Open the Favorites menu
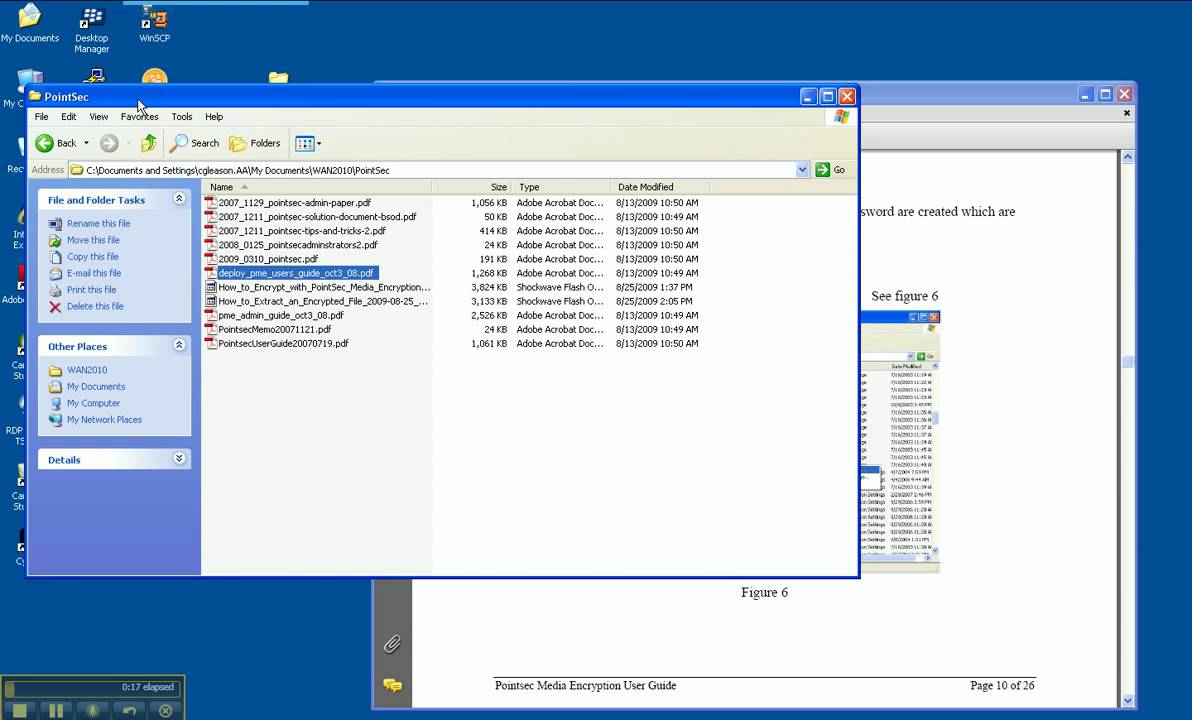The image size is (1192, 720). [x=139, y=116]
